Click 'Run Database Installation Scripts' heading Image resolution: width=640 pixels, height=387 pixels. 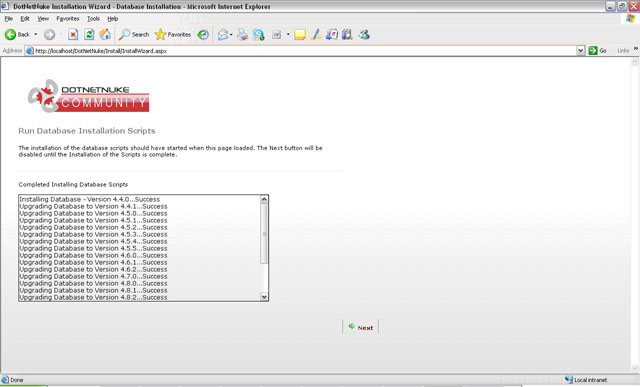(87, 131)
